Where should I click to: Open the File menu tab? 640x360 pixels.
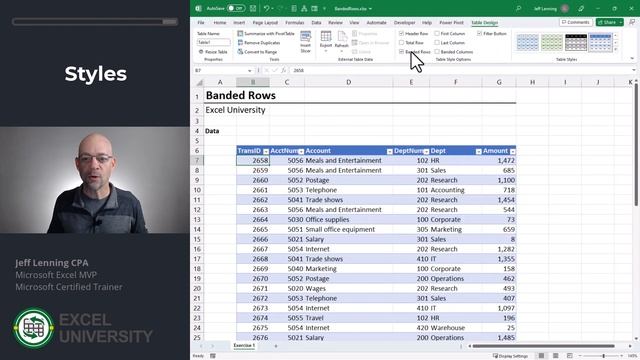[x=201, y=22]
